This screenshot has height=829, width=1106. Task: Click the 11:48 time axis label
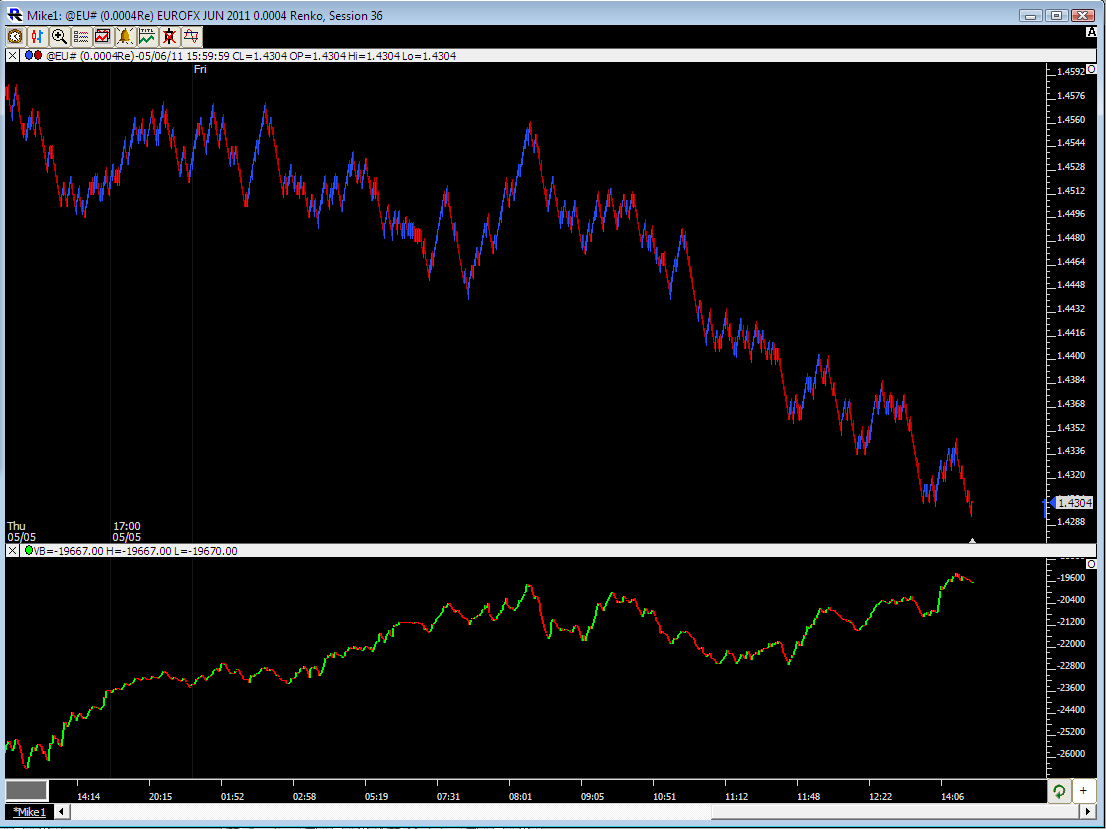[808, 797]
